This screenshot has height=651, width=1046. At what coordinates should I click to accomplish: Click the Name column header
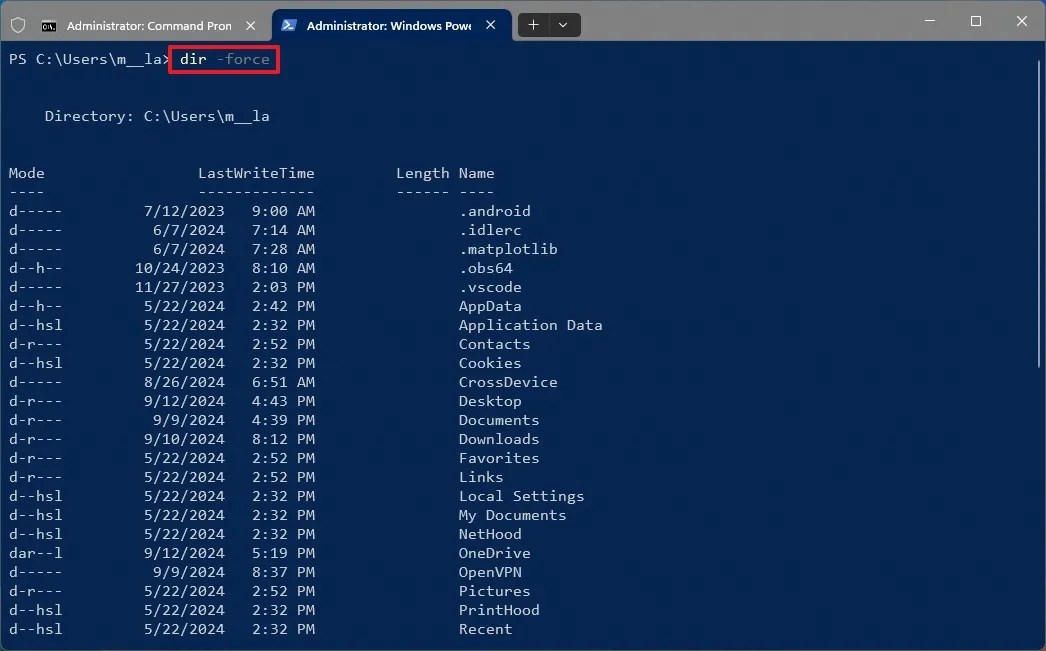pos(476,173)
